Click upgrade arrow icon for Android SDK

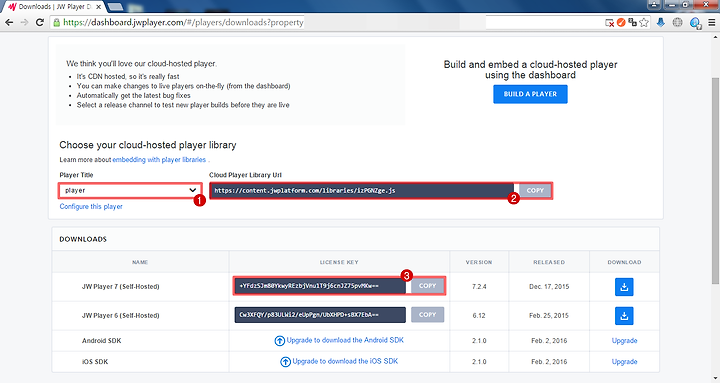tap(279, 341)
